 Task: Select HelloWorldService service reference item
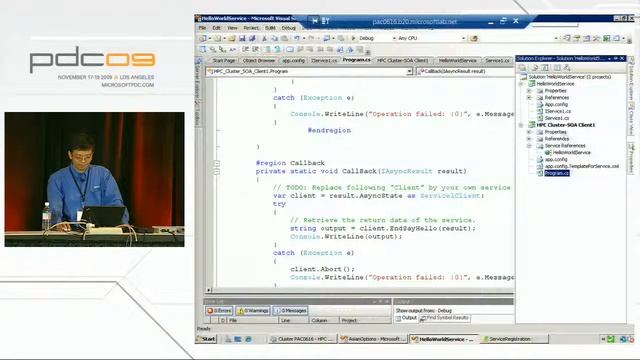572,153
